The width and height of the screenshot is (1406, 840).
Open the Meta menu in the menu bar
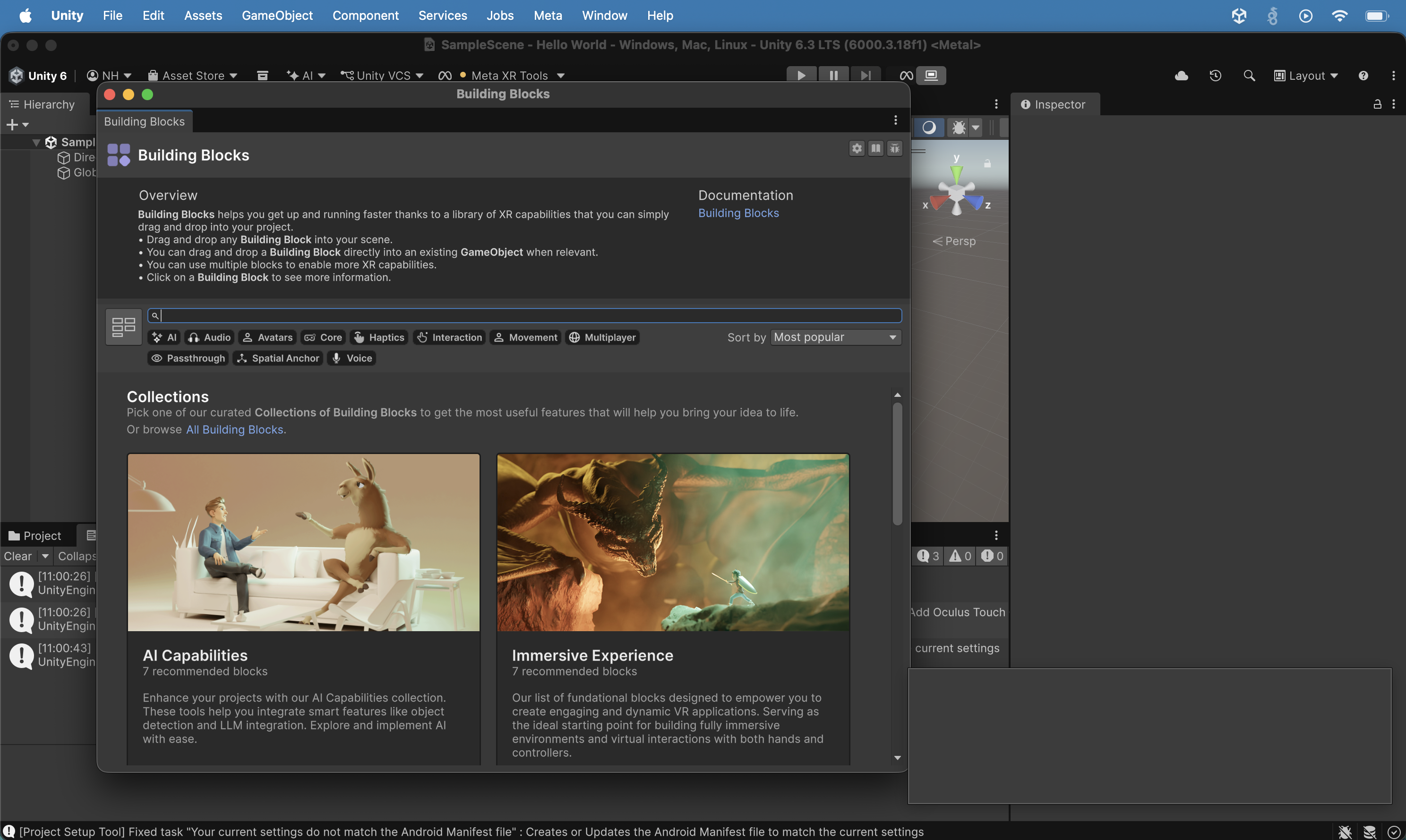point(548,15)
